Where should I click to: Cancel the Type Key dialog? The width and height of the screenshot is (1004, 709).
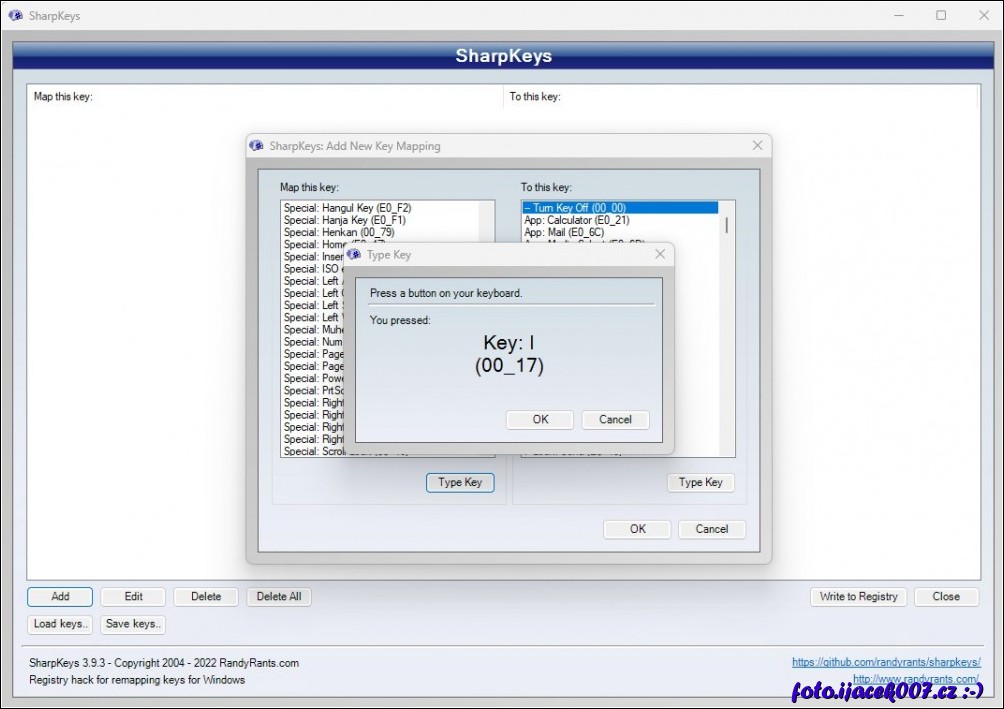click(x=615, y=420)
